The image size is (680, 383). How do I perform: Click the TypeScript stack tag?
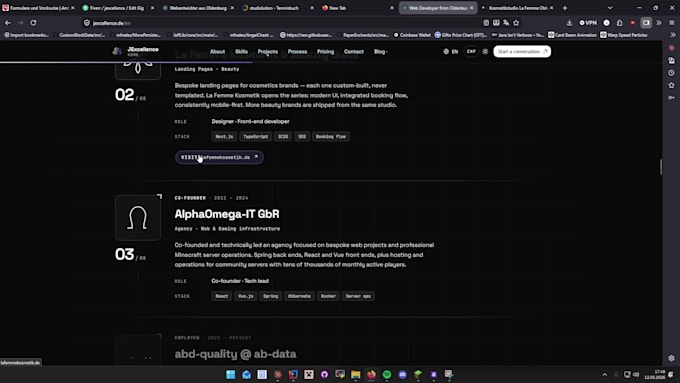(x=255, y=136)
